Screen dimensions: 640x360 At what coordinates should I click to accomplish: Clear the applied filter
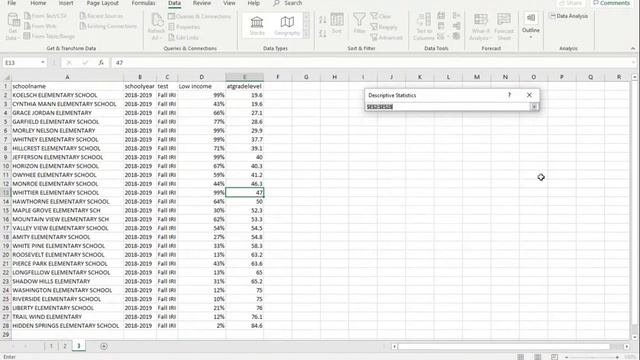(x=381, y=16)
